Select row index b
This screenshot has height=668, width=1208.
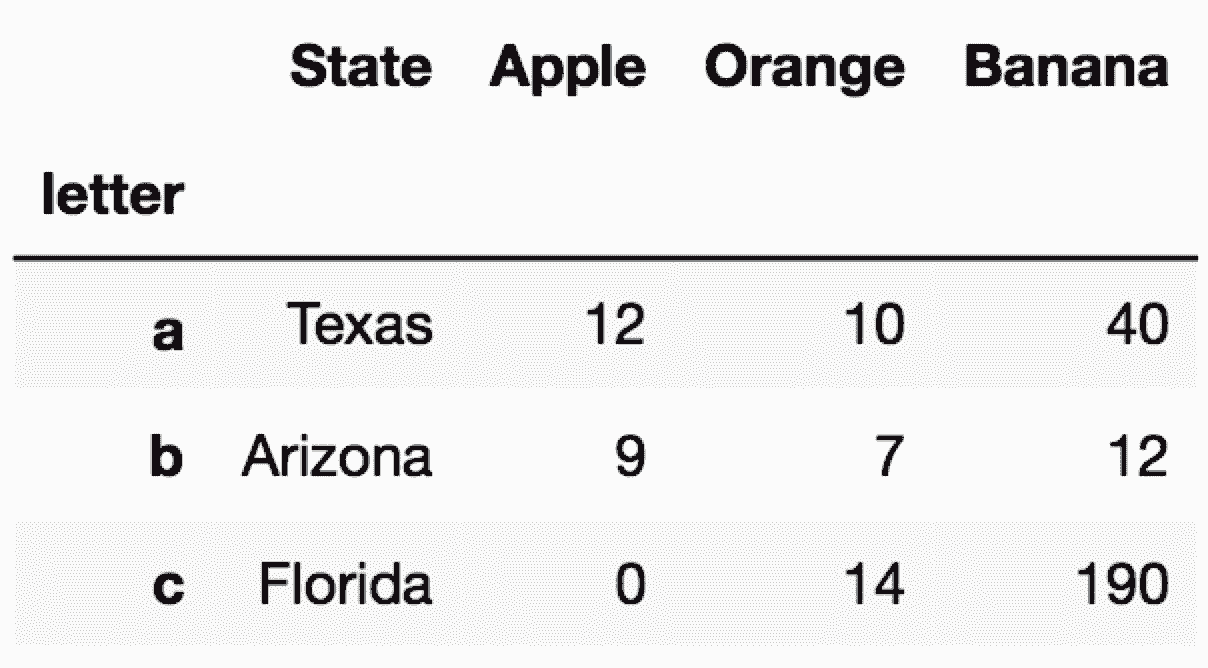pos(166,457)
